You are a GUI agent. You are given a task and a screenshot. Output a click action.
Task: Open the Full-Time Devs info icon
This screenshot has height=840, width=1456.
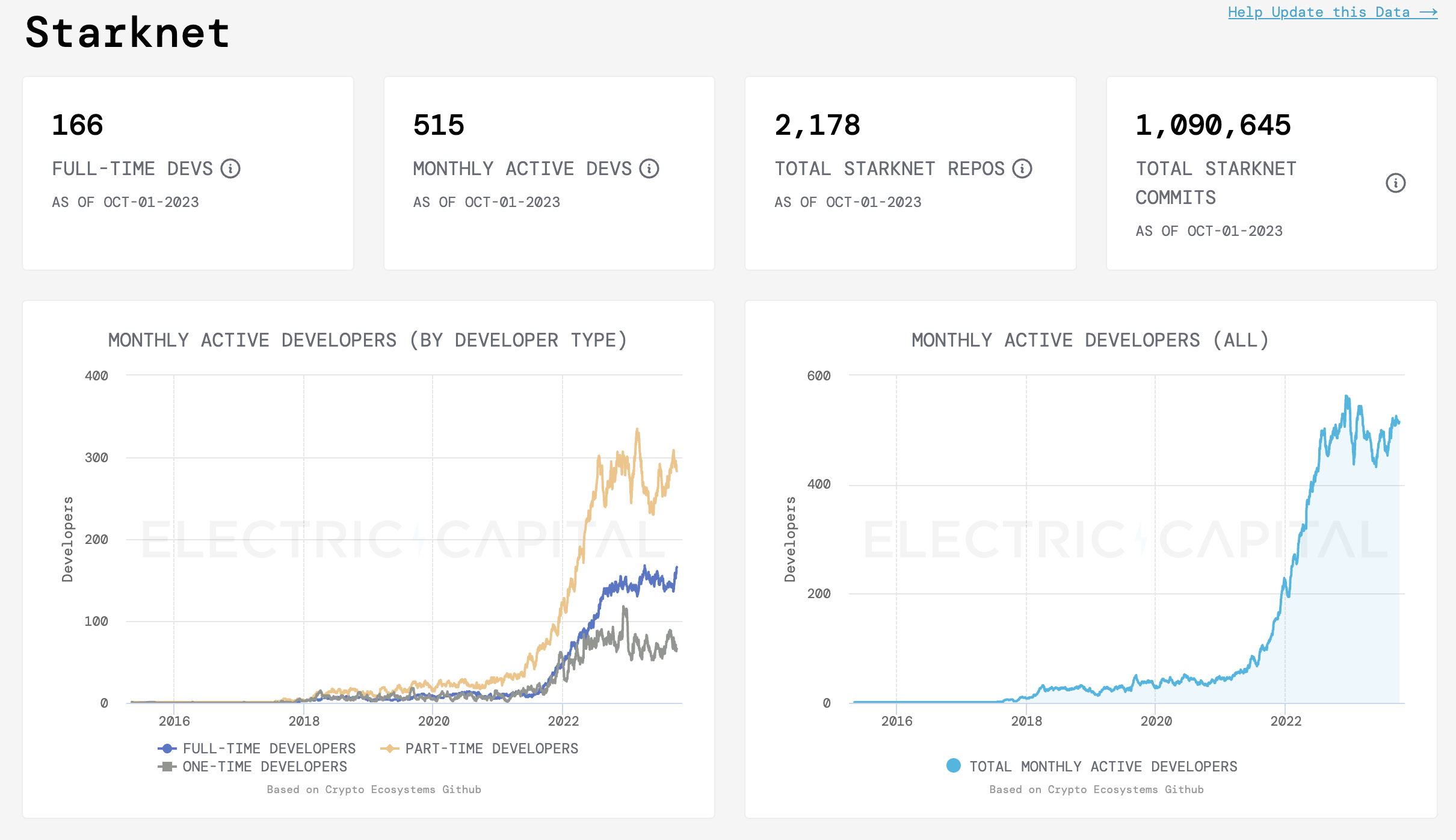(232, 169)
